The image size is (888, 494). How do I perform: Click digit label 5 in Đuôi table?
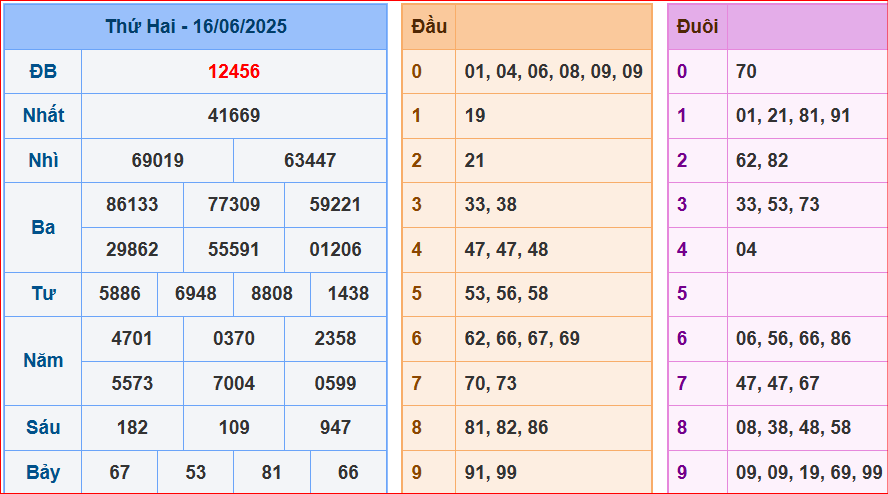(x=682, y=293)
